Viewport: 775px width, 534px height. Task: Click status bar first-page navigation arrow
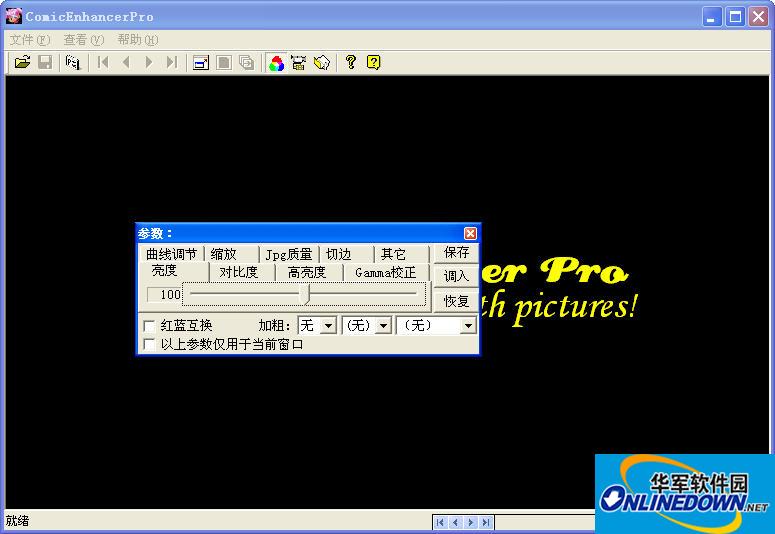tap(440, 522)
